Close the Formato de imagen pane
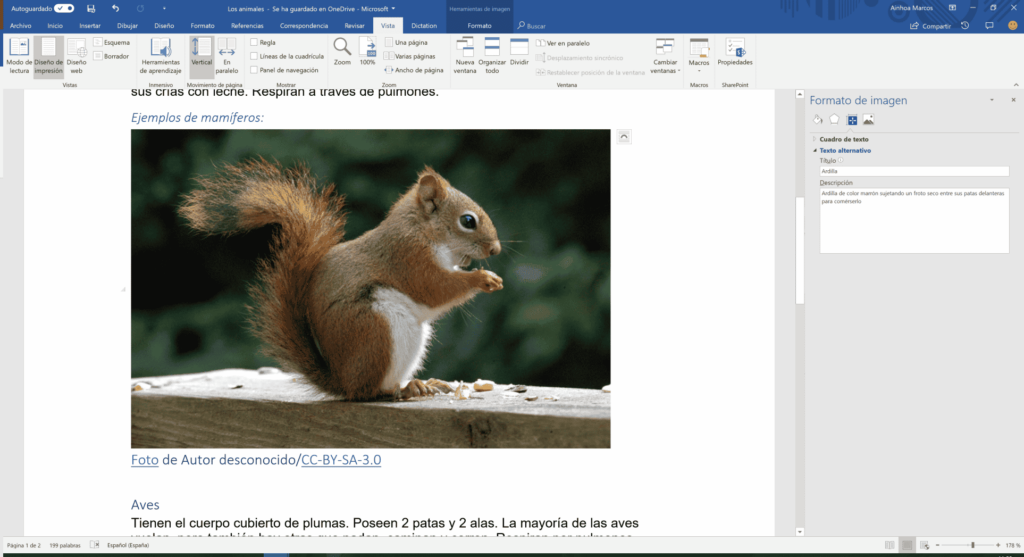The width and height of the screenshot is (1024, 557). point(1014,100)
